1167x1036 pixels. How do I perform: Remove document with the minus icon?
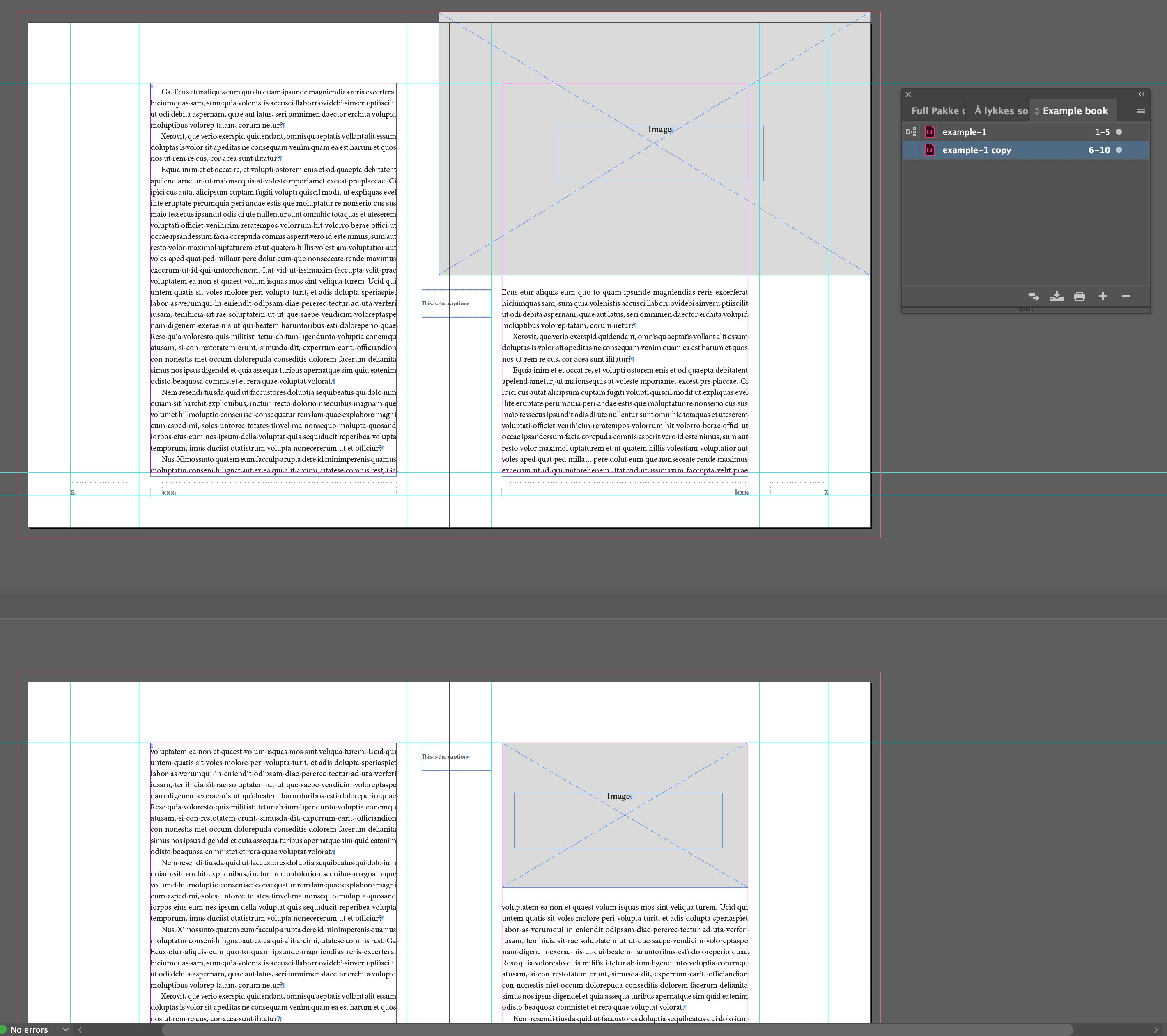coord(1125,296)
